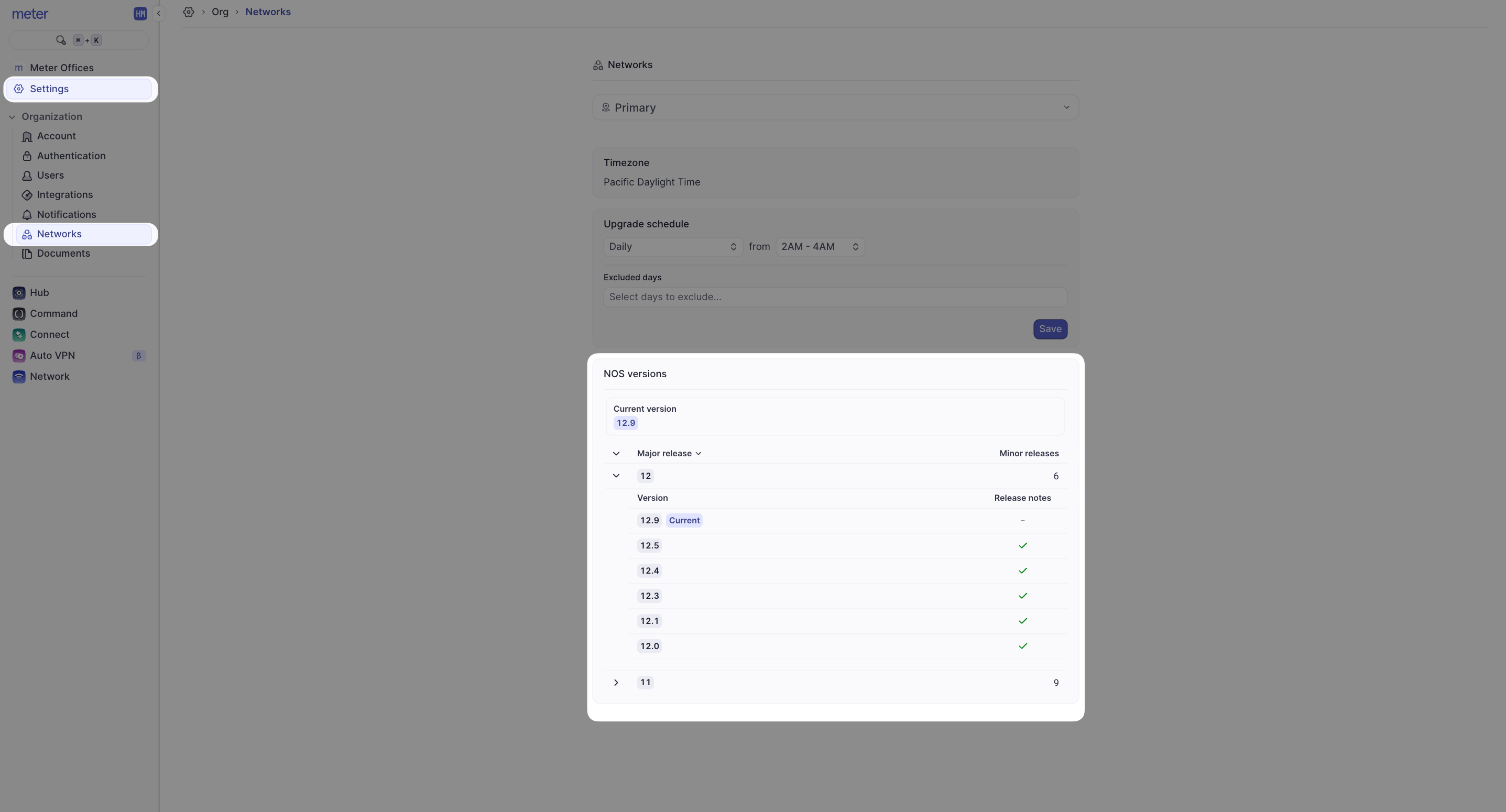Screen dimensions: 1506x812
Task: Click the excluded days selection field
Action: (835, 297)
